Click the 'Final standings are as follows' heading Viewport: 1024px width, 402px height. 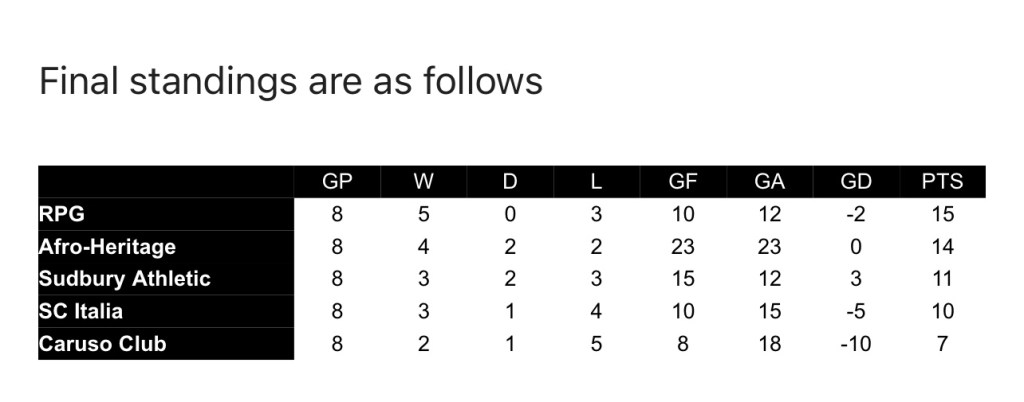[x=290, y=81]
